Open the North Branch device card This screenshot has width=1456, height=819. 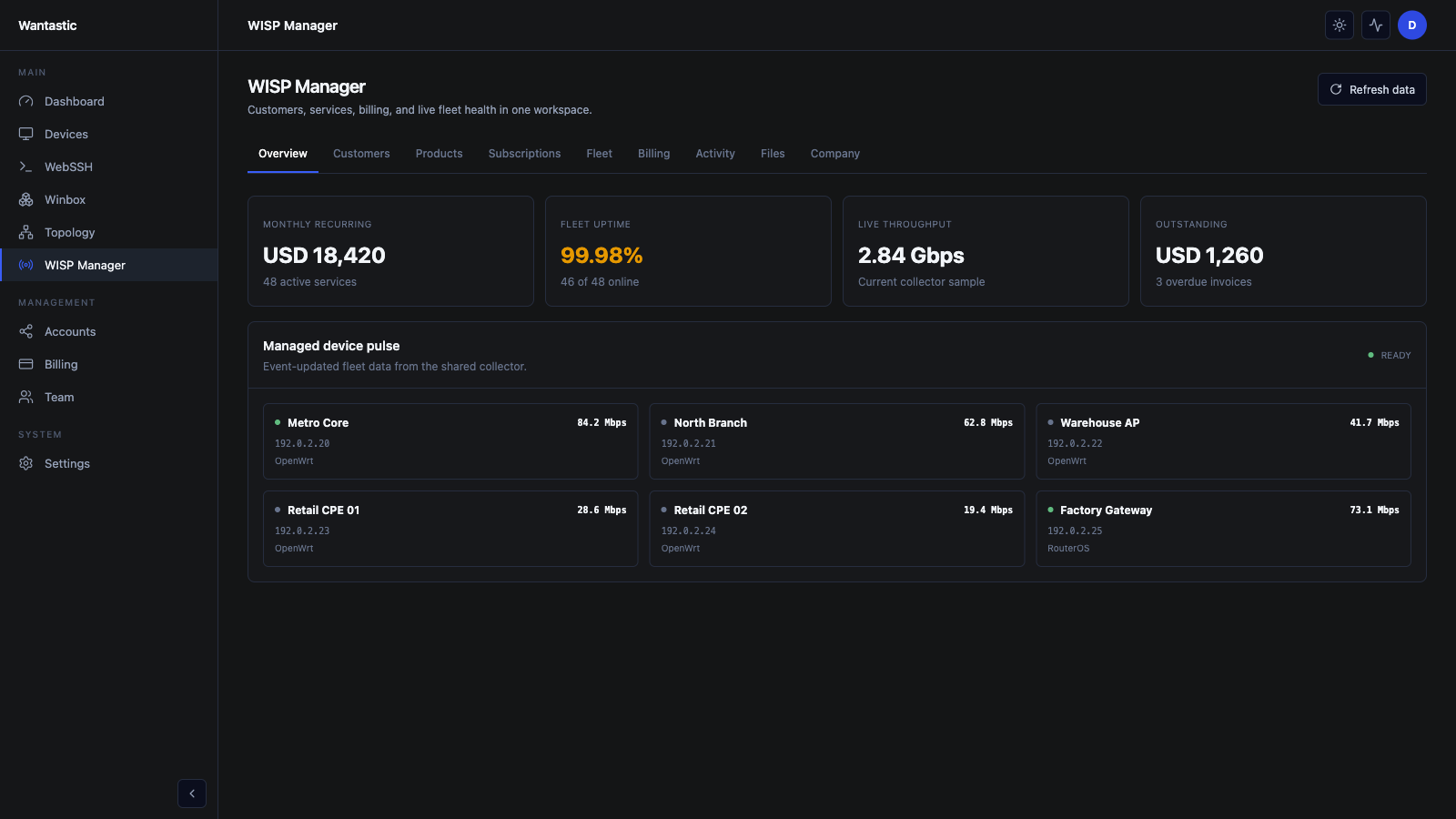point(837,441)
